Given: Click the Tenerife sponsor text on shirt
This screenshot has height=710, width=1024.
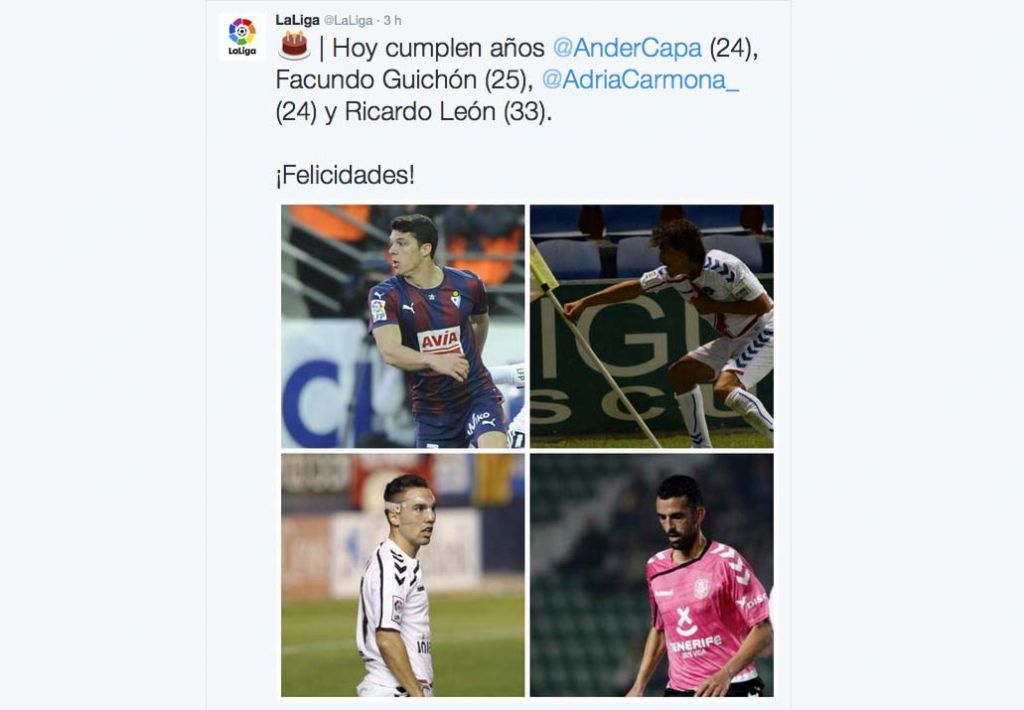Looking at the screenshot, I should [696, 643].
